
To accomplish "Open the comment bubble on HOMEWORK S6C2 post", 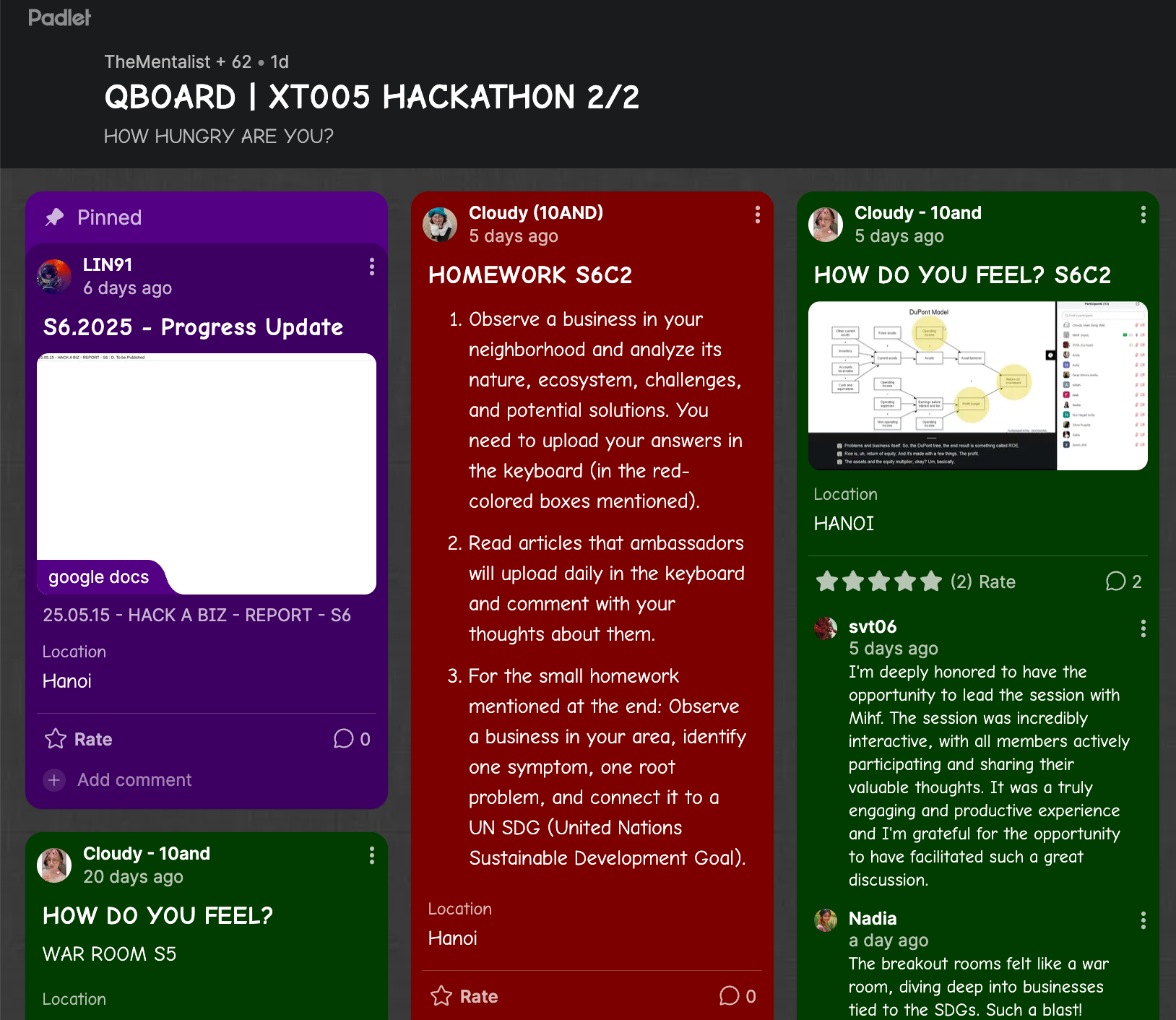I will click(x=730, y=995).
